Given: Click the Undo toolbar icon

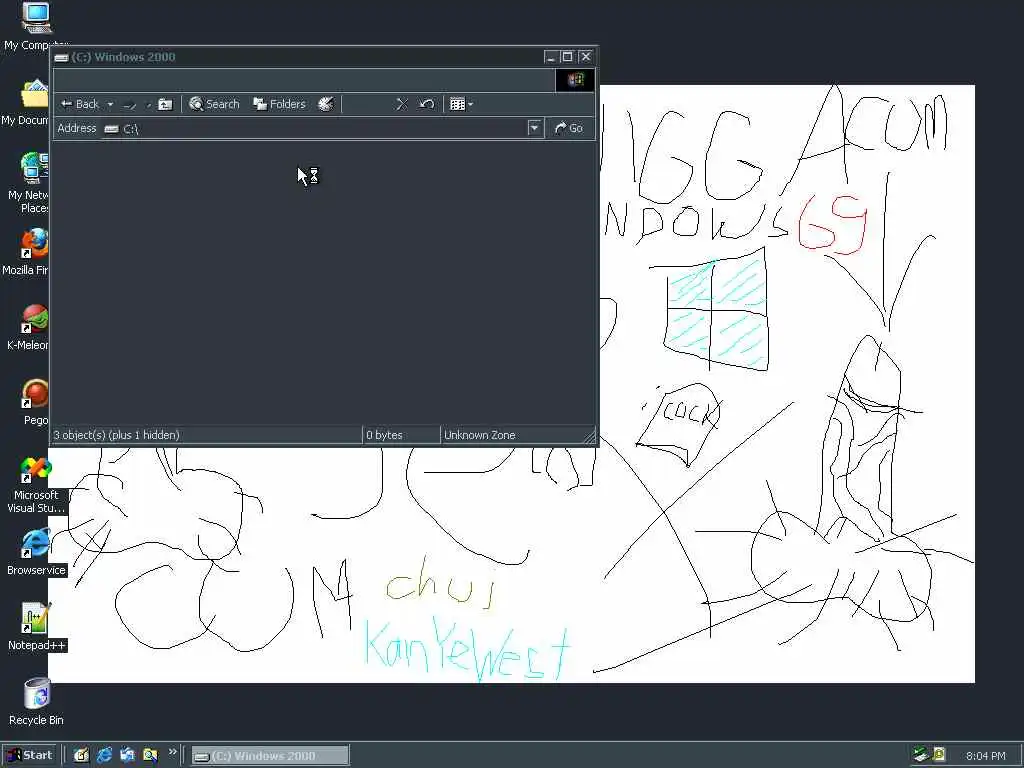Looking at the screenshot, I should click(x=426, y=104).
